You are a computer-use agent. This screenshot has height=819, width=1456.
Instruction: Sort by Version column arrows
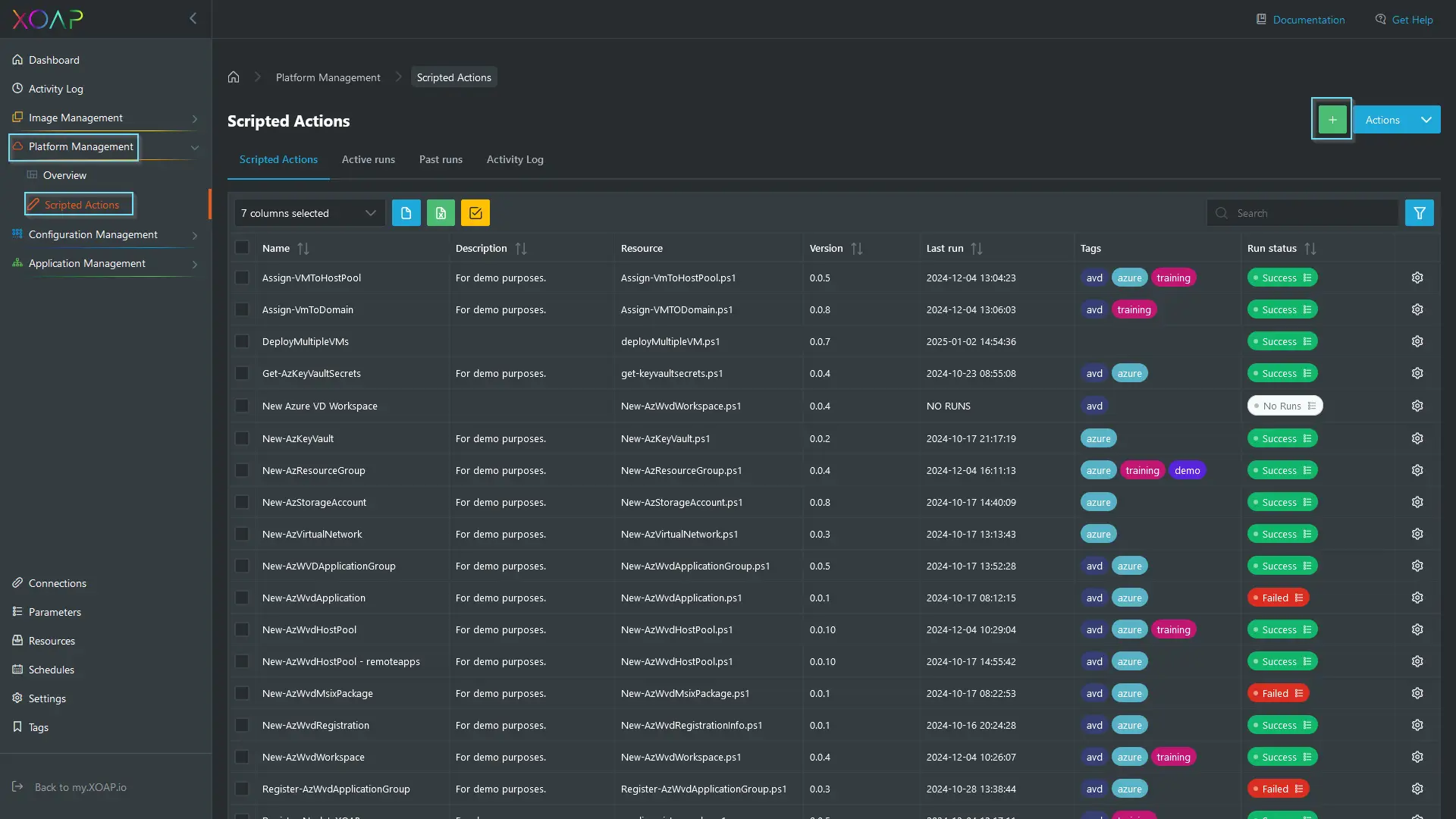click(x=857, y=248)
